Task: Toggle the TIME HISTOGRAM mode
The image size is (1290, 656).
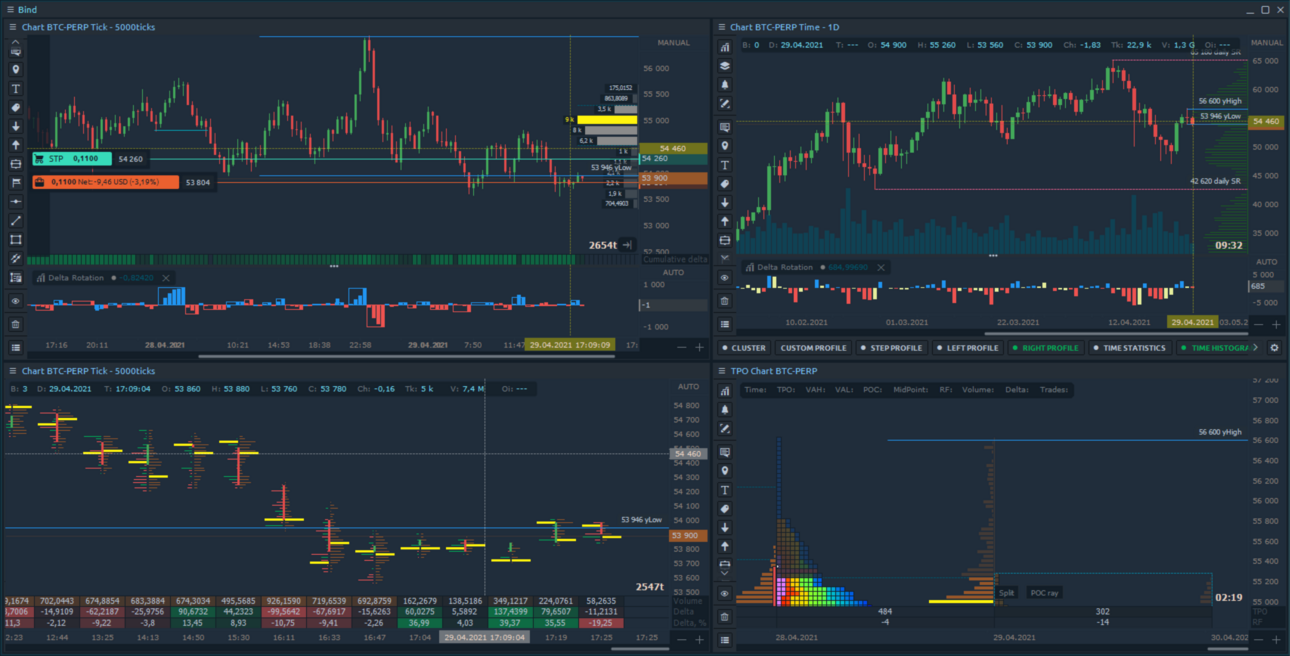Action: [x=1214, y=348]
